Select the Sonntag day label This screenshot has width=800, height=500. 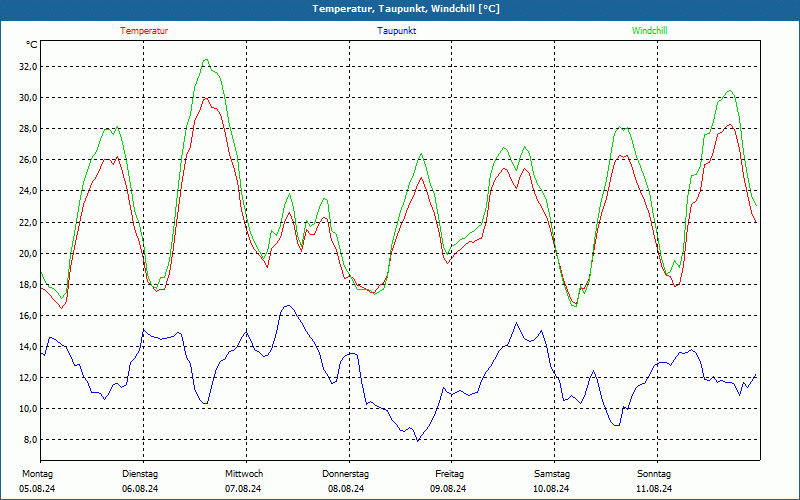pos(654,474)
